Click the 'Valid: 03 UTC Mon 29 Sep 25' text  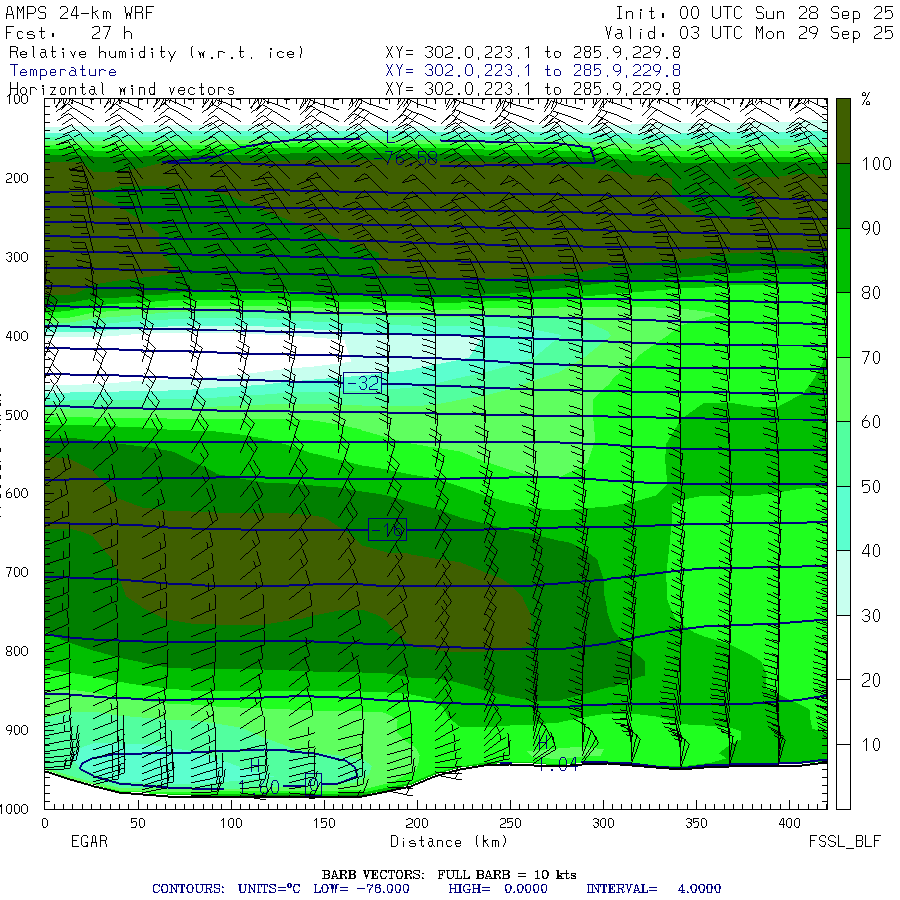click(x=749, y=33)
